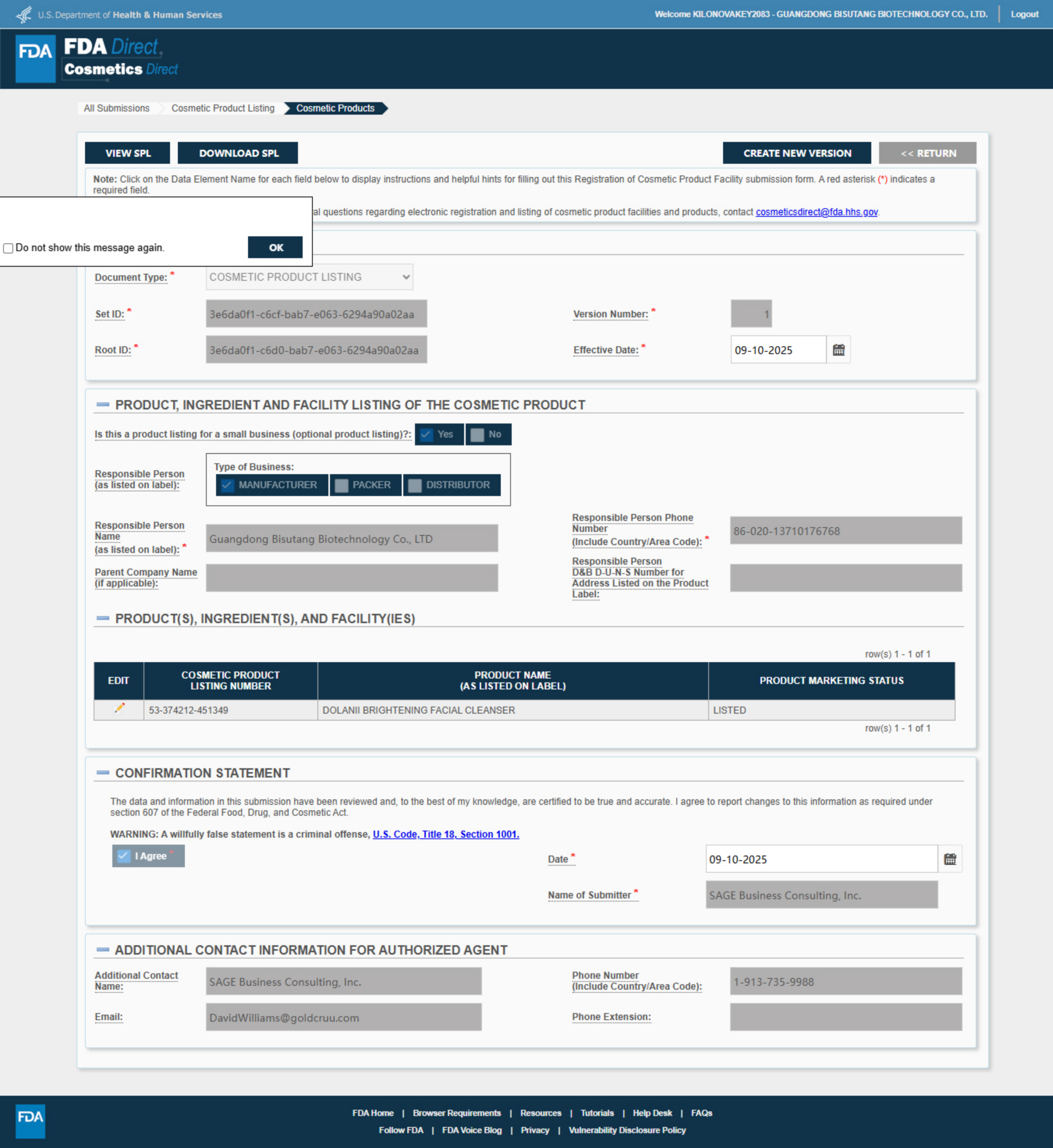Collapse the Product(s), Ingredient(s), and Facility(ies) section
Viewport: 1053px width, 1148px height.
tap(103, 618)
